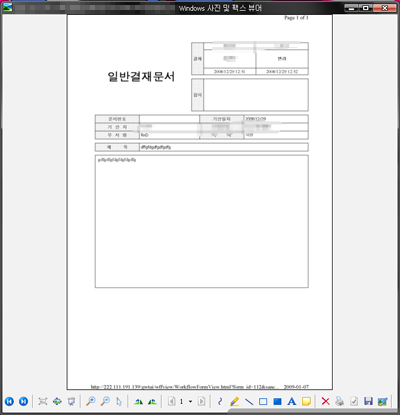Screen dimensions: 400x415
Task: Go to previous page of the fax
Action: (x=171, y=401)
